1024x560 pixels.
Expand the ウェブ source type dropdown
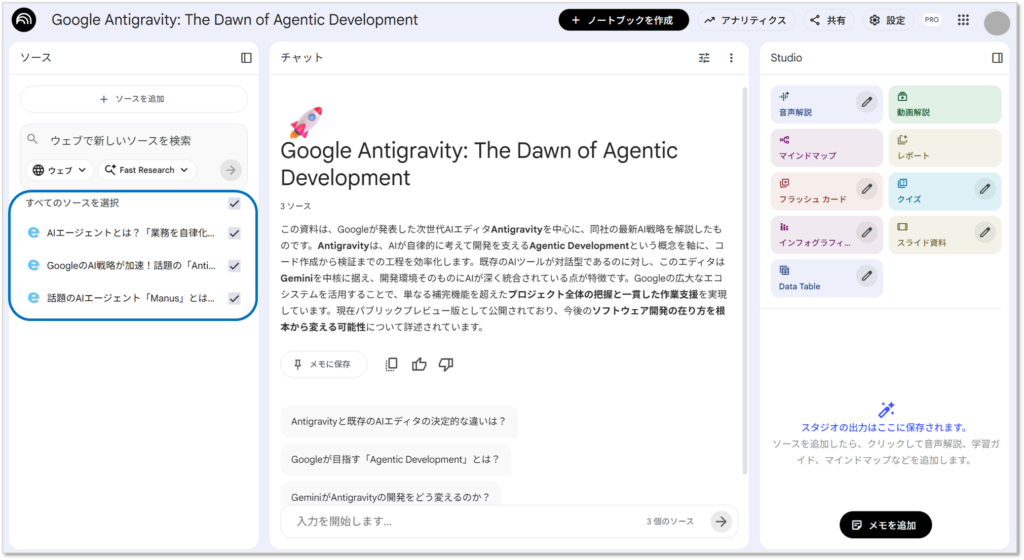[60, 170]
